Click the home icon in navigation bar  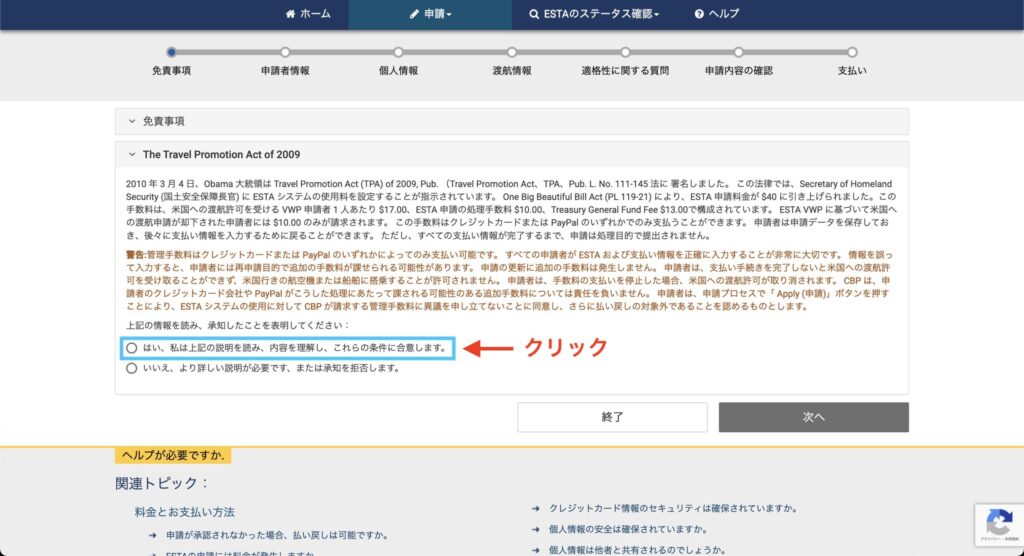(x=291, y=14)
